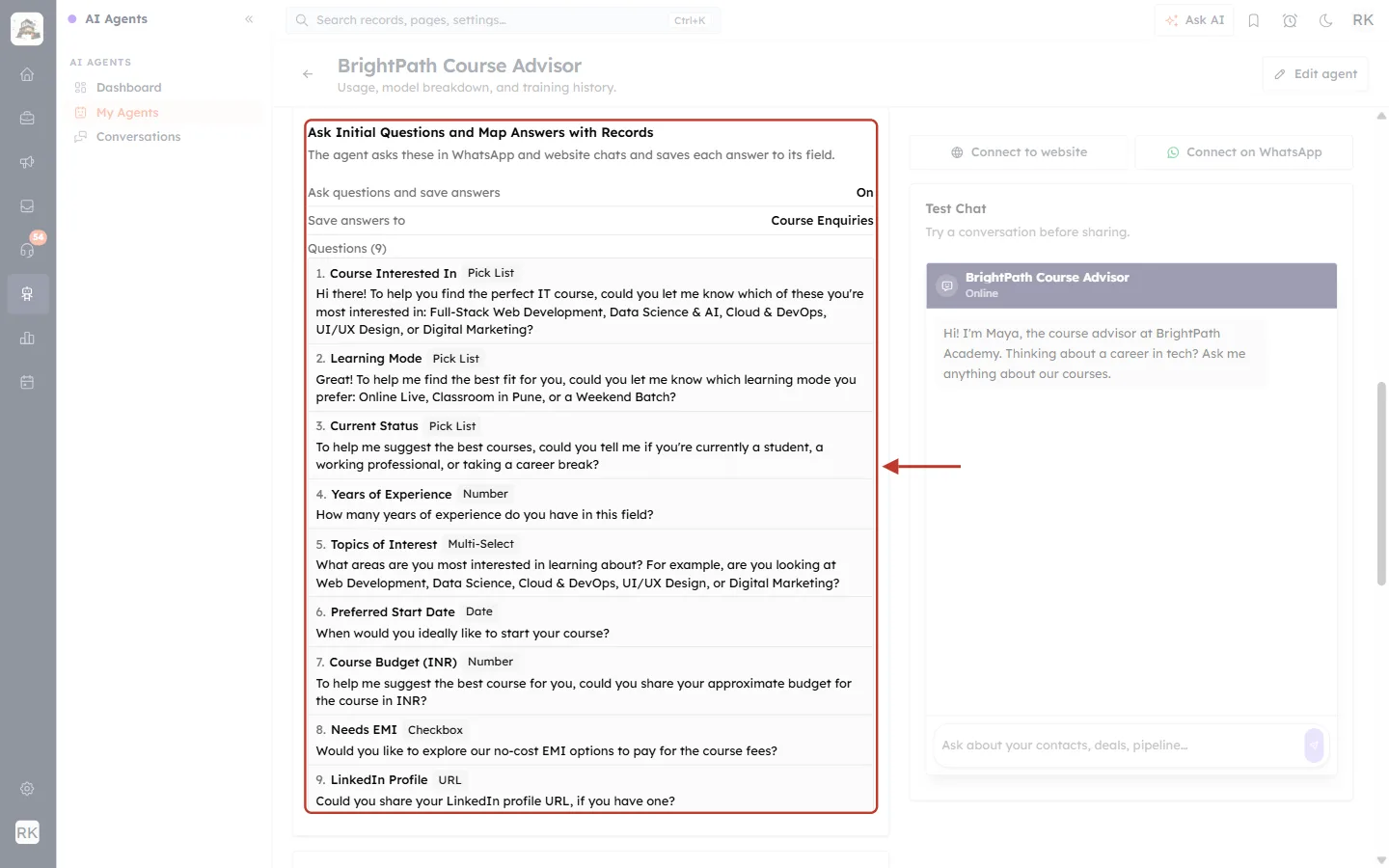
Task: Go back using the arrow beside BrightPath Course Advisor
Action: (x=308, y=74)
